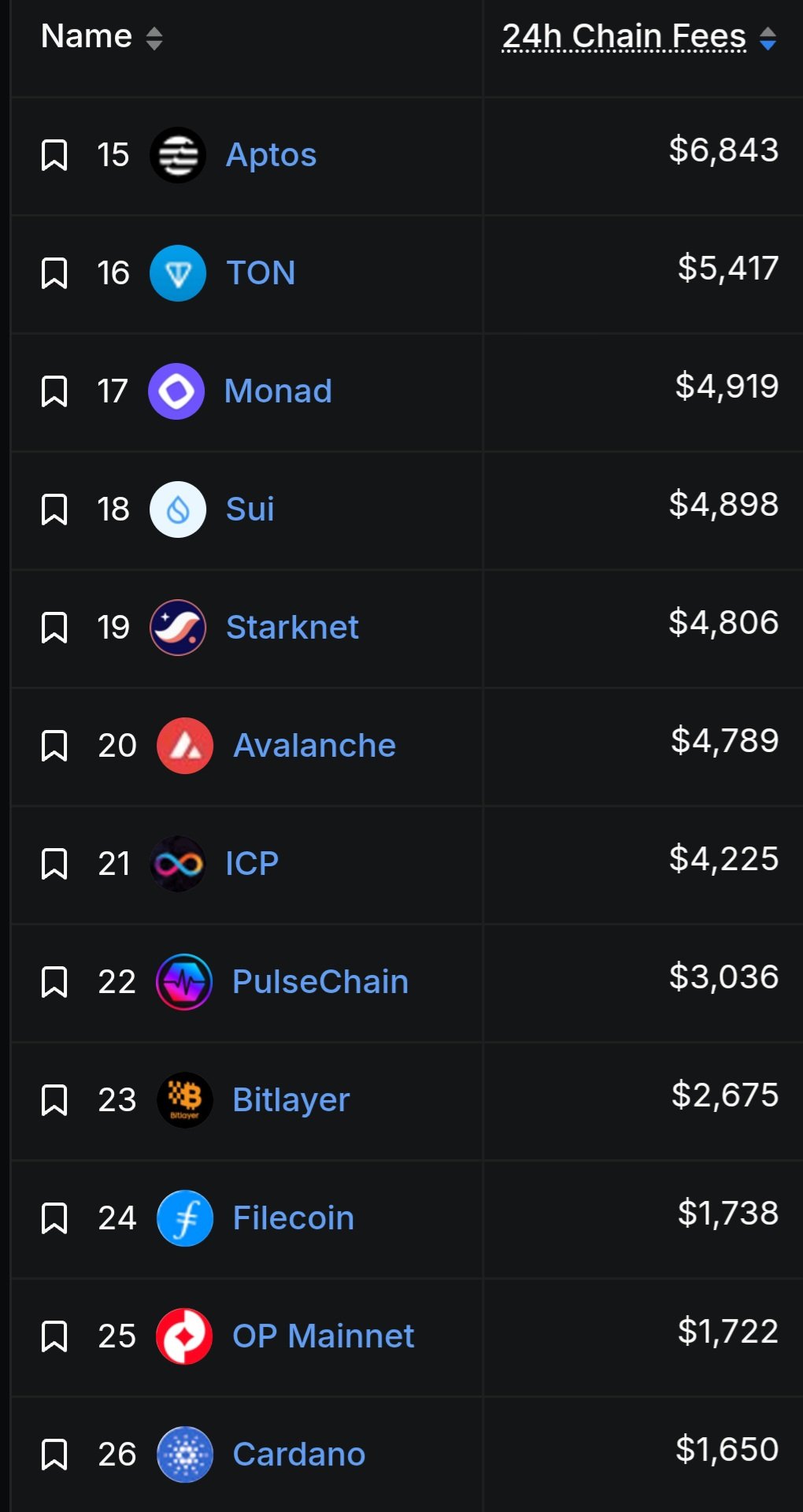Open the Avalanche chain page link

click(x=314, y=746)
